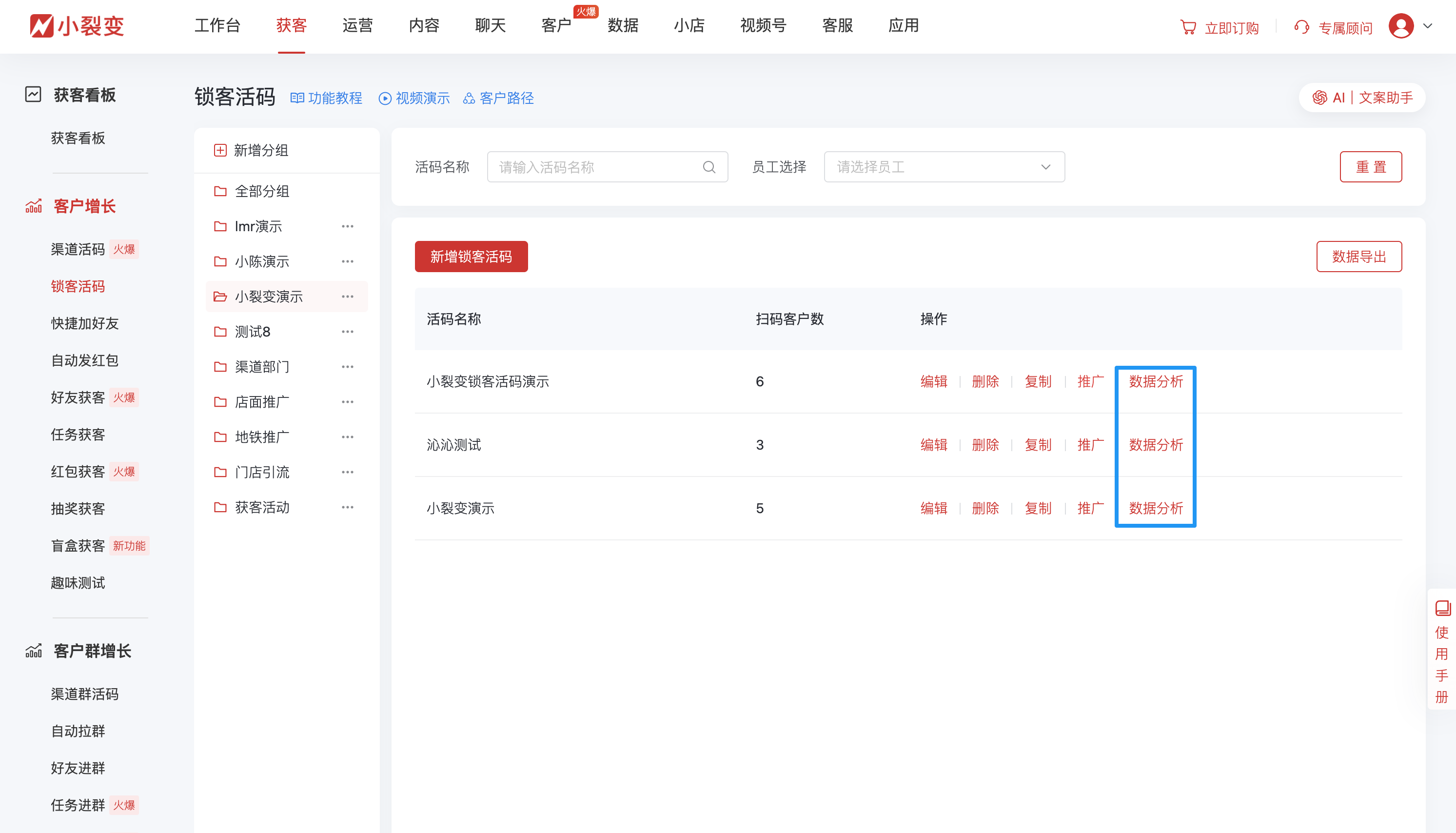Click the headset 专属顾问 icon
This screenshot has width=1456, height=833.
click(1301, 27)
